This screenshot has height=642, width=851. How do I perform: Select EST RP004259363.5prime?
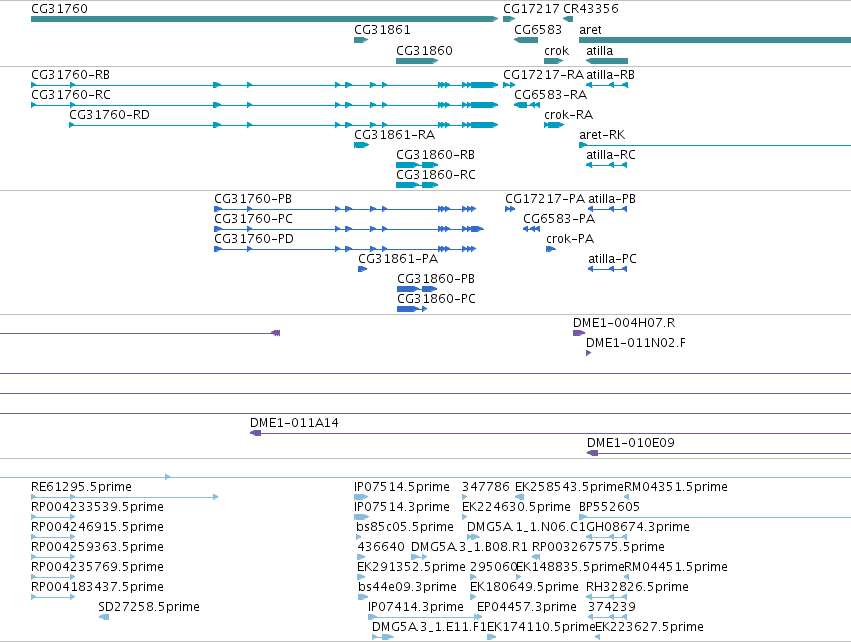53,557
